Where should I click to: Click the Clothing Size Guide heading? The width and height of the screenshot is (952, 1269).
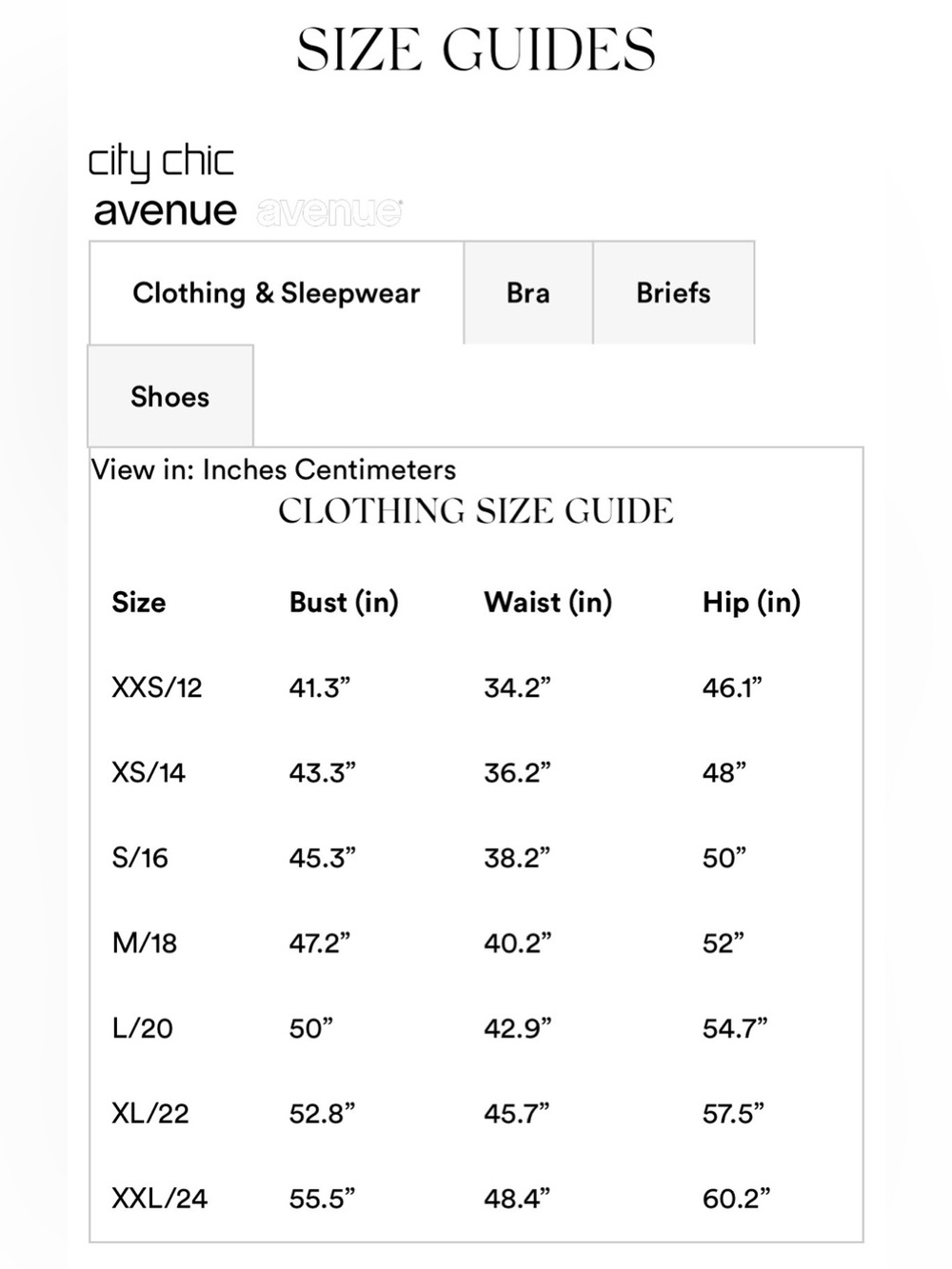point(476,511)
